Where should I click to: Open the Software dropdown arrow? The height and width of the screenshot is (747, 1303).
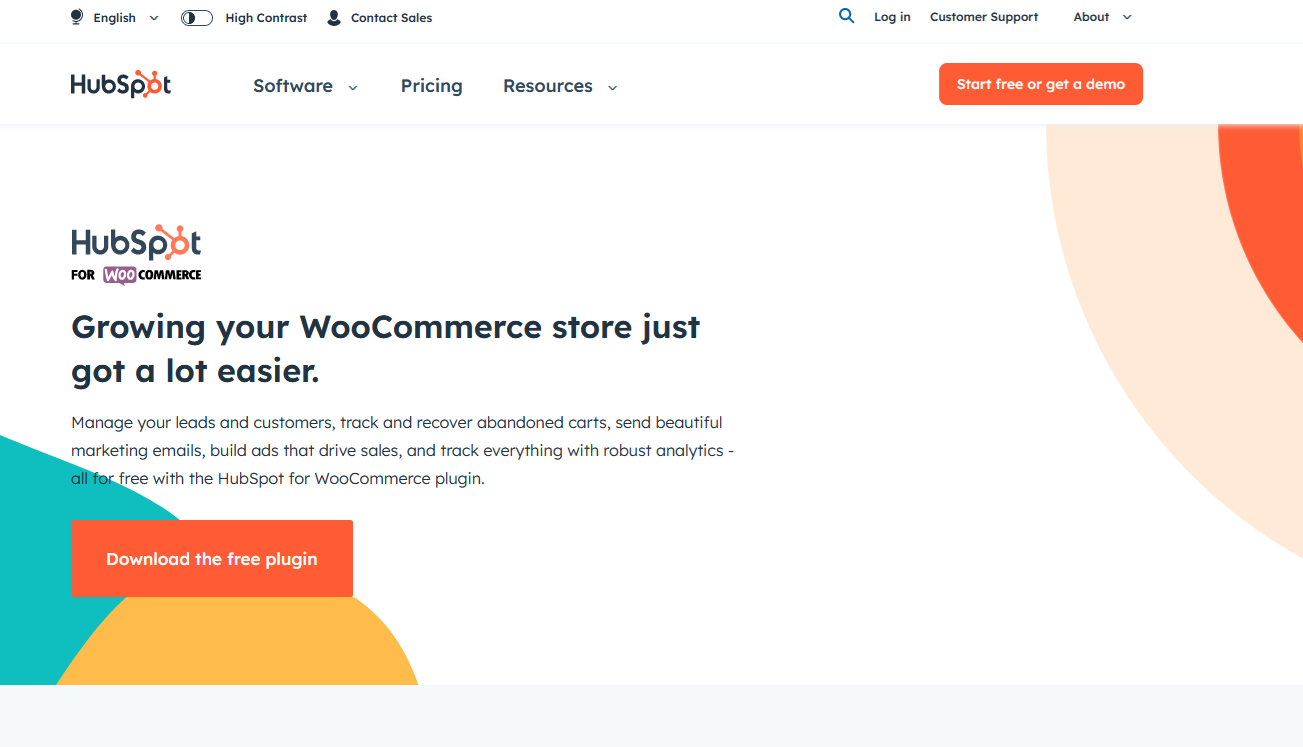tap(353, 88)
